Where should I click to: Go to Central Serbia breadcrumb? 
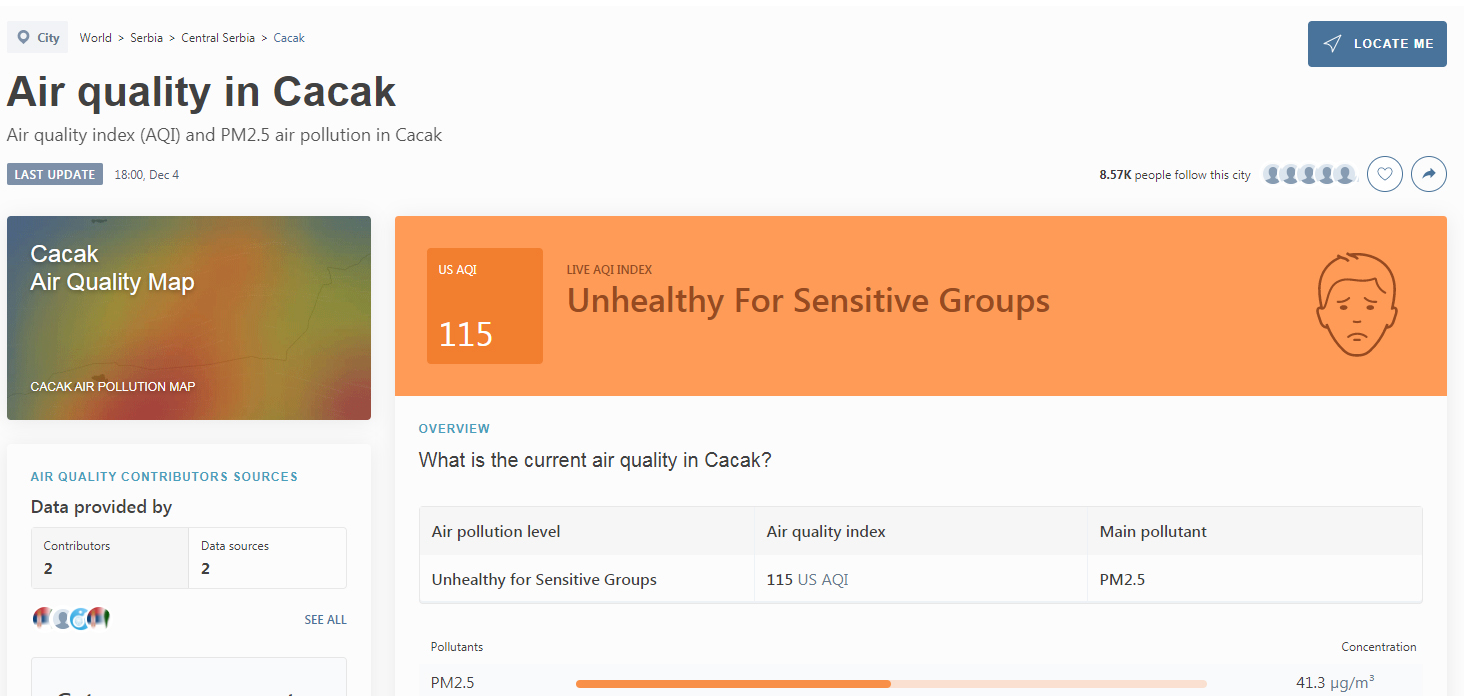click(x=218, y=38)
